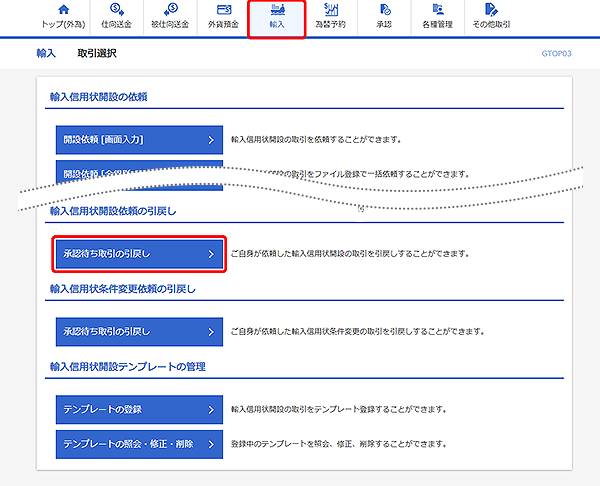Image resolution: width=600 pixels, height=486 pixels.
Task: Select the 各種管理 menu label
Action: pyautogui.click(x=437, y=24)
